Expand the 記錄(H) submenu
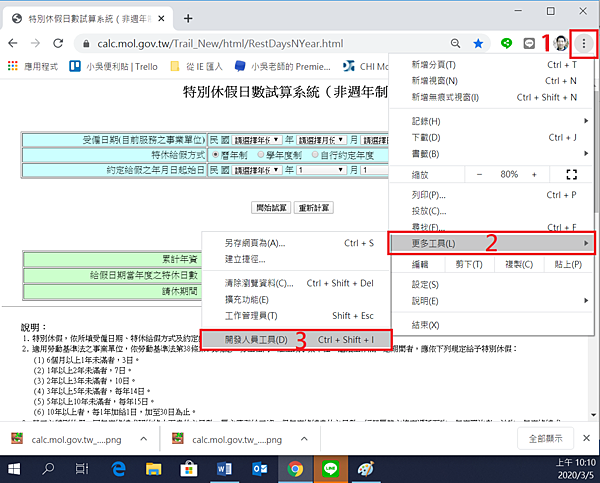This screenshot has width=600, height=483. click(491, 121)
